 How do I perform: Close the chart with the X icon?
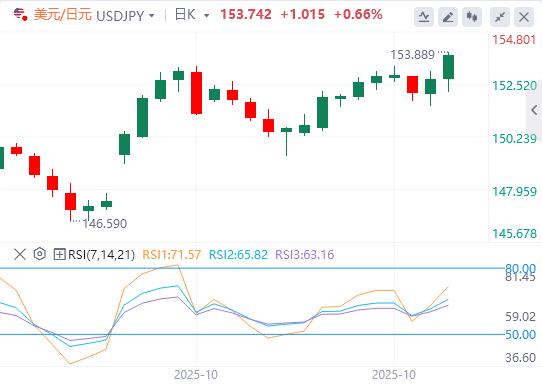524,17
